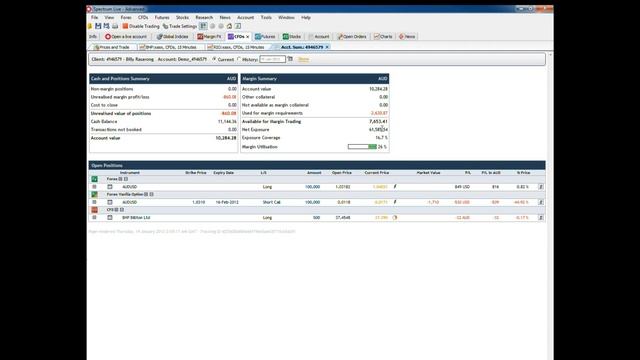Click the grey square icon on BHP Billiton row
640x360 pixels.
point(94,218)
